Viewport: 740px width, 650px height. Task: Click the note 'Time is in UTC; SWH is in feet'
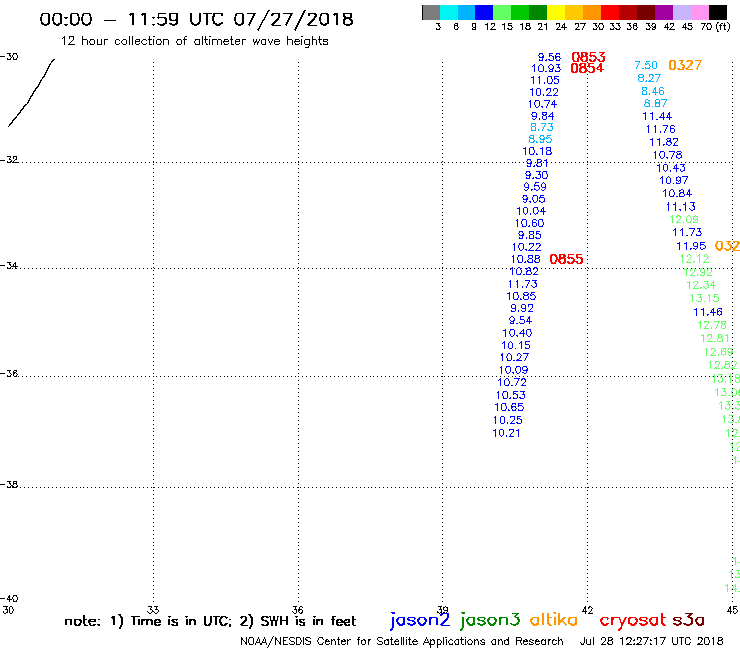point(210,621)
